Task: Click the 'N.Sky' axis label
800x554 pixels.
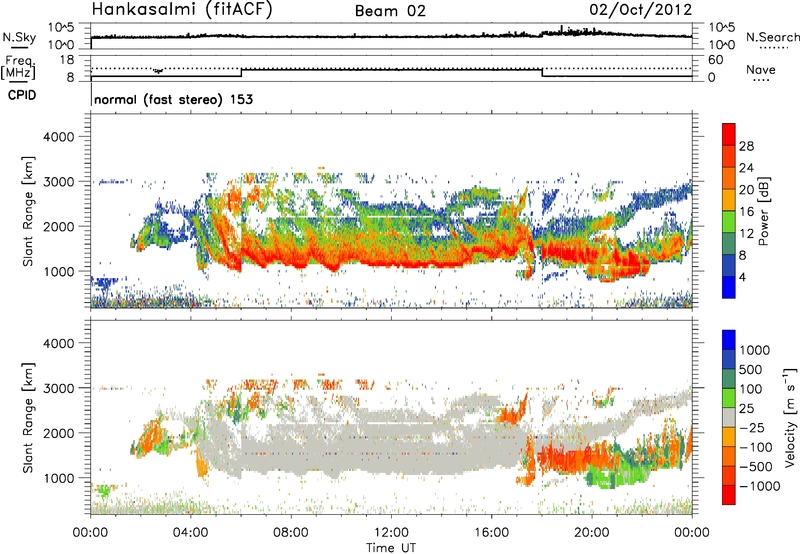Action: (x=19, y=37)
